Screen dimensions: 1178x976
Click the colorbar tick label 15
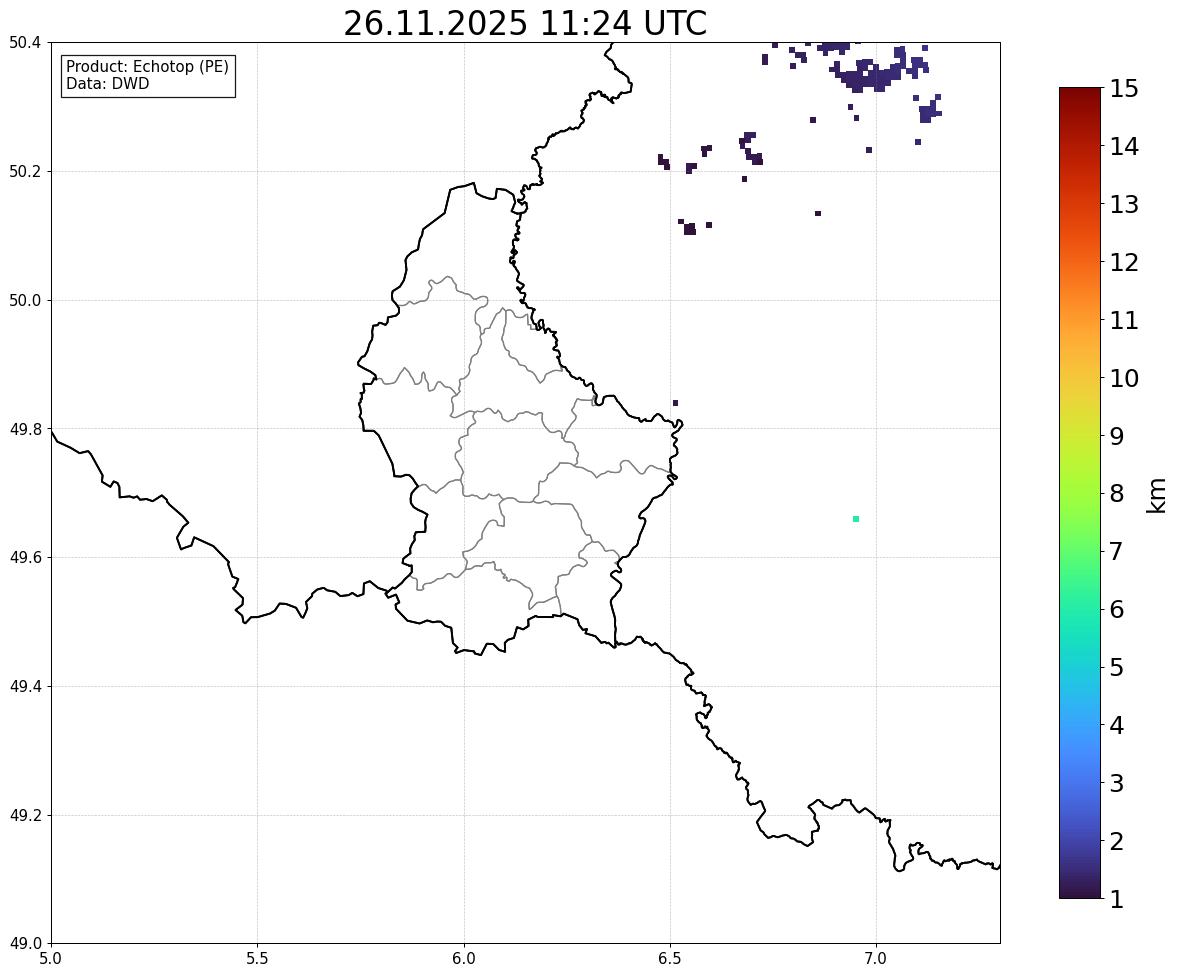[1124, 89]
